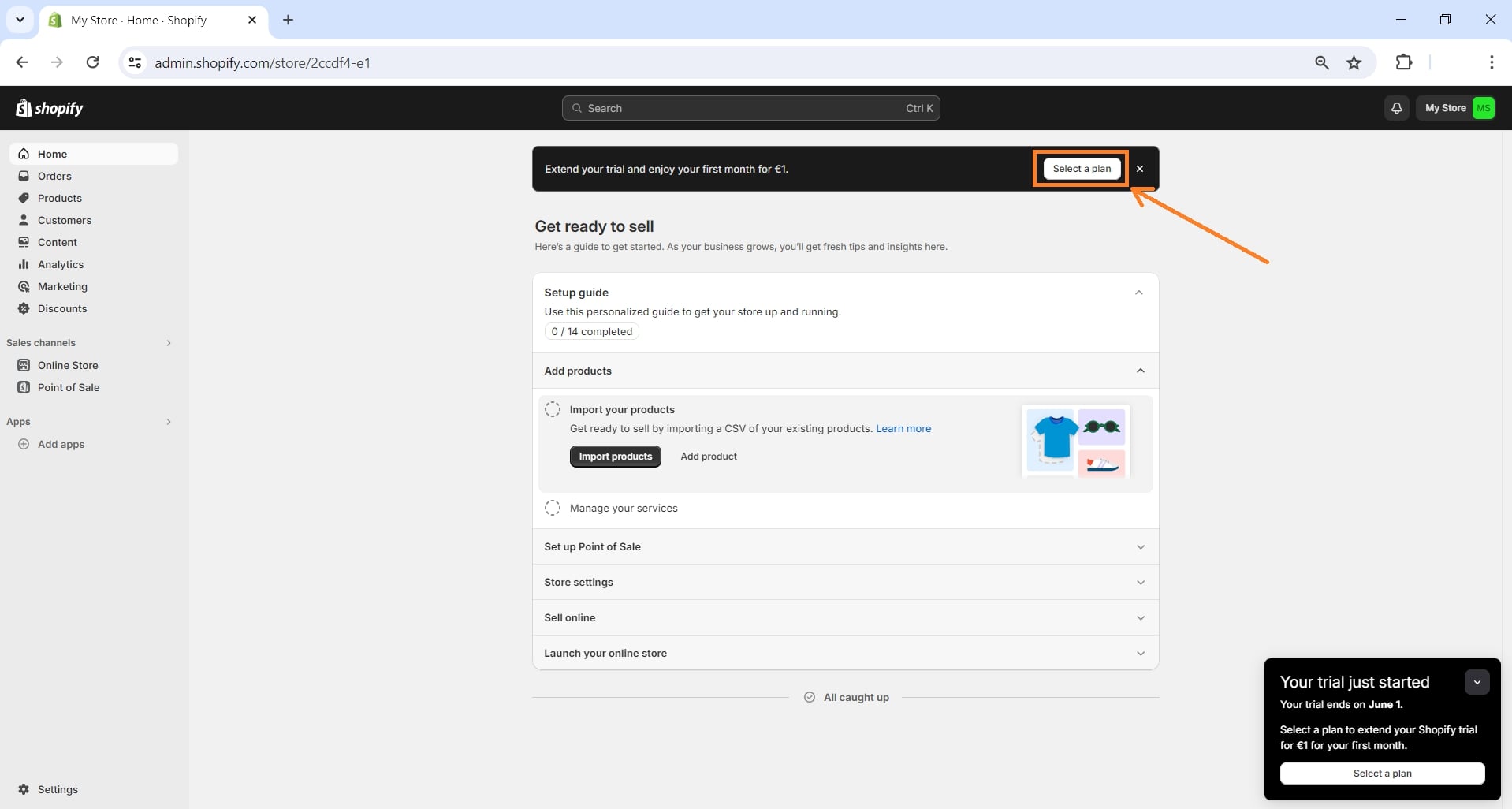1512x809 pixels.
Task: Click the Customers person icon
Action: 24,220
